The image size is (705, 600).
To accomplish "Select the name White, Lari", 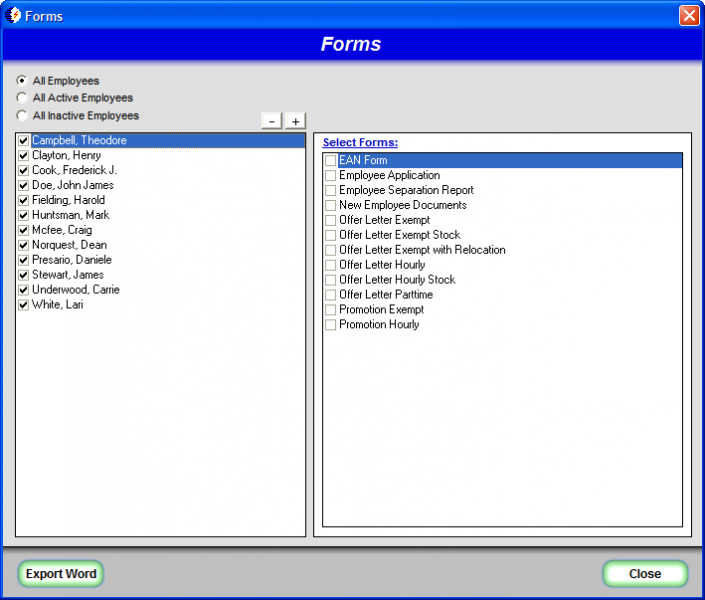I will 58,304.
